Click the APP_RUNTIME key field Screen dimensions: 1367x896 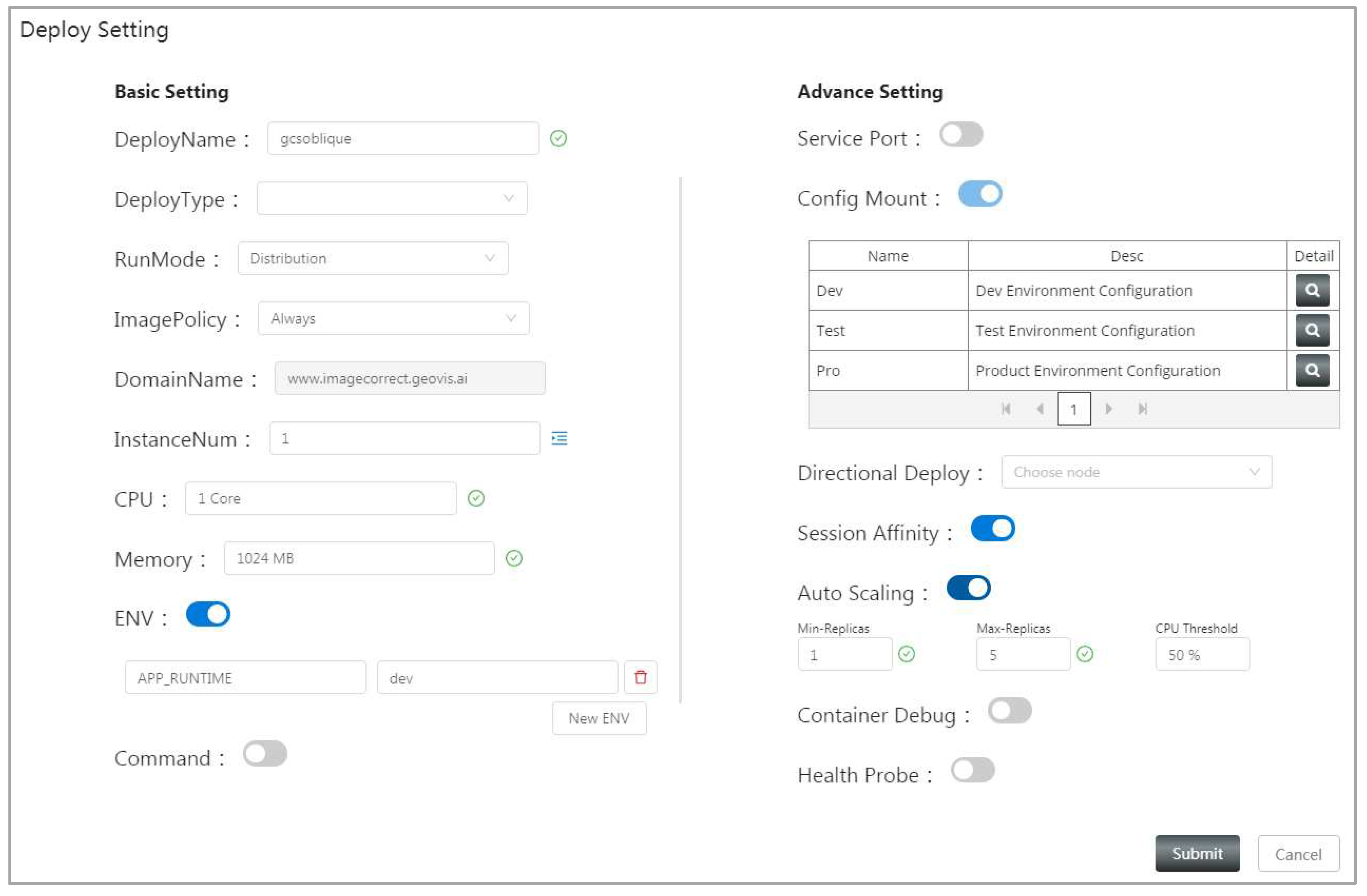coord(245,678)
